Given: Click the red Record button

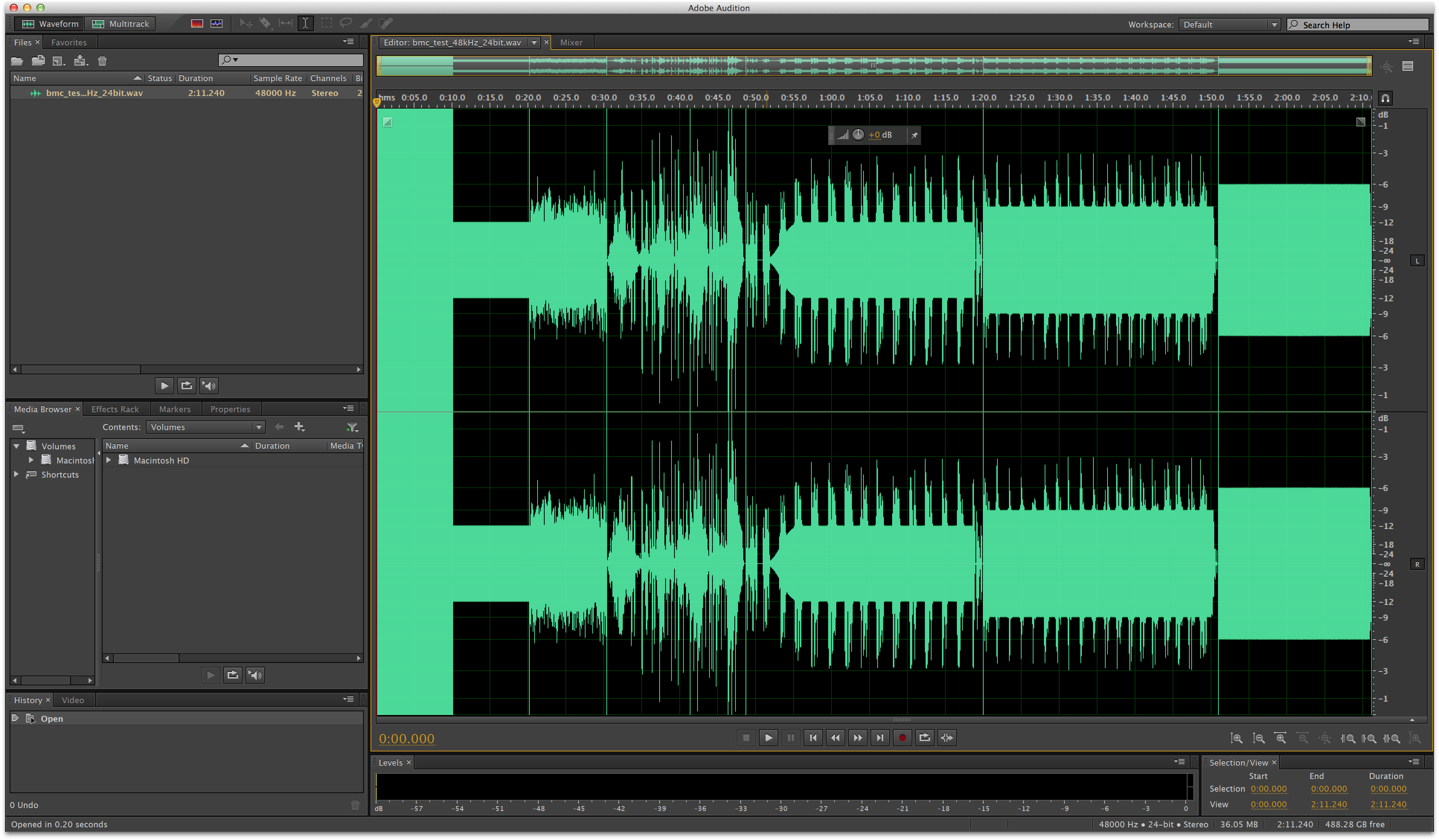Looking at the screenshot, I should coord(902,738).
